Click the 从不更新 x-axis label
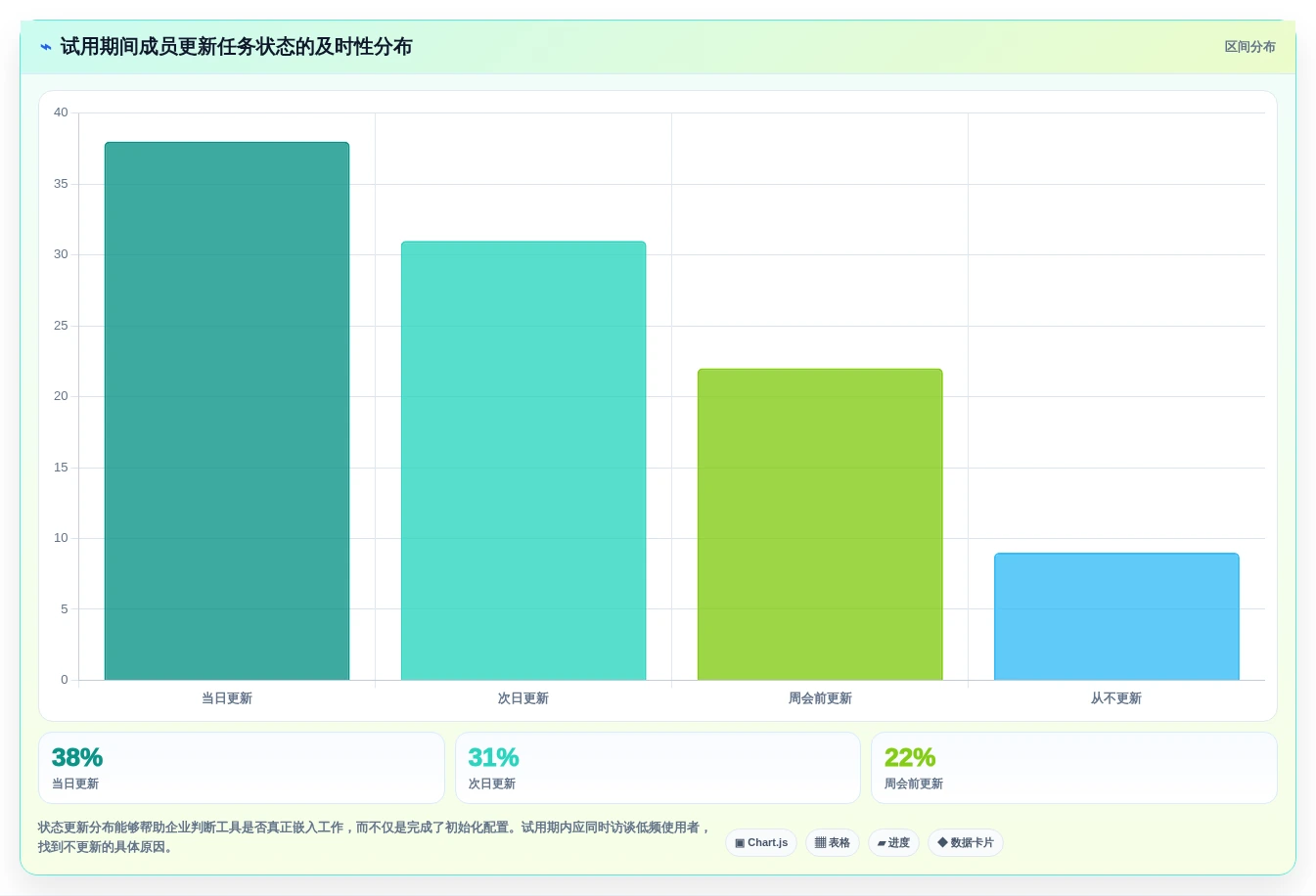 1116,698
